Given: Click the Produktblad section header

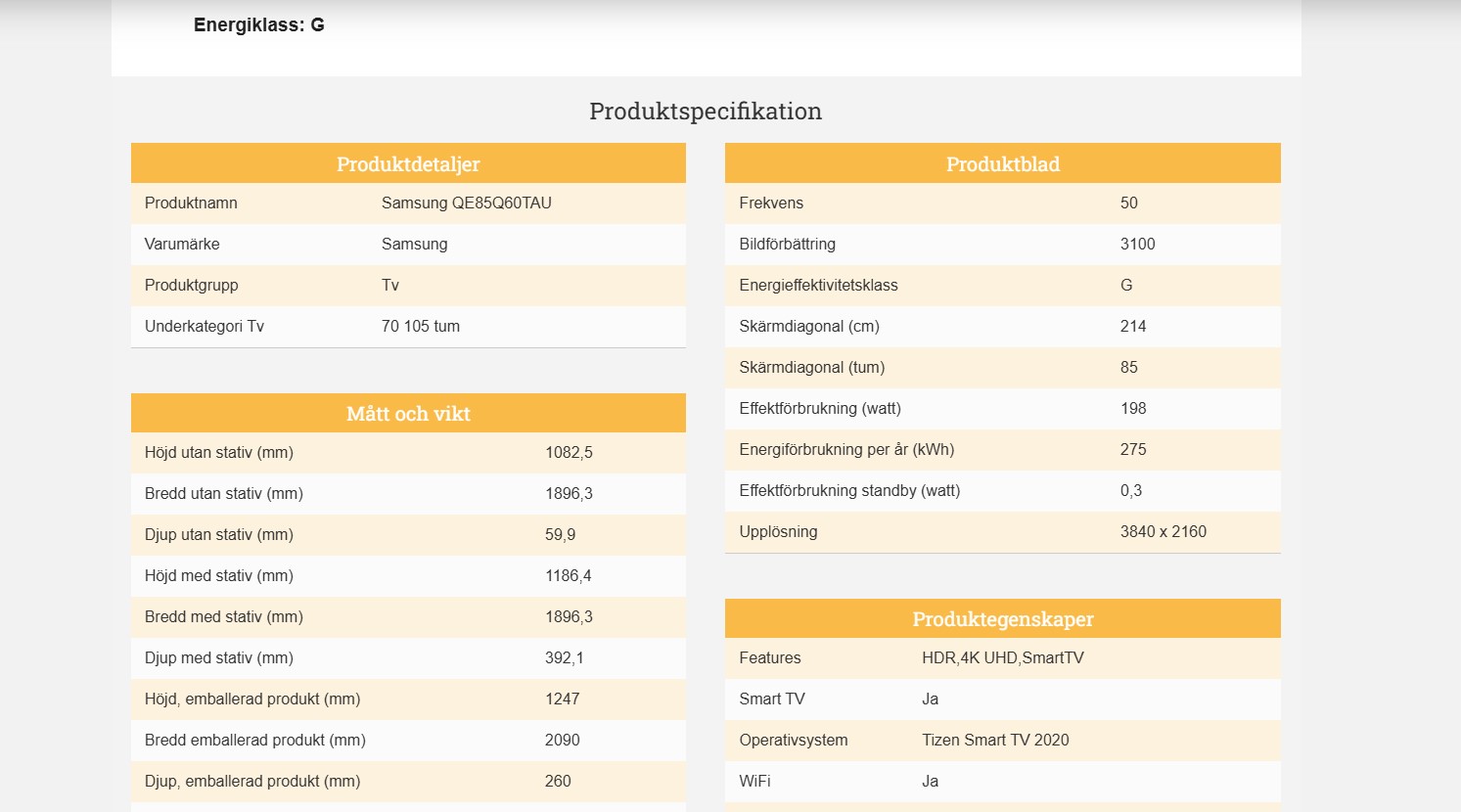Looking at the screenshot, I should 1002,164.
